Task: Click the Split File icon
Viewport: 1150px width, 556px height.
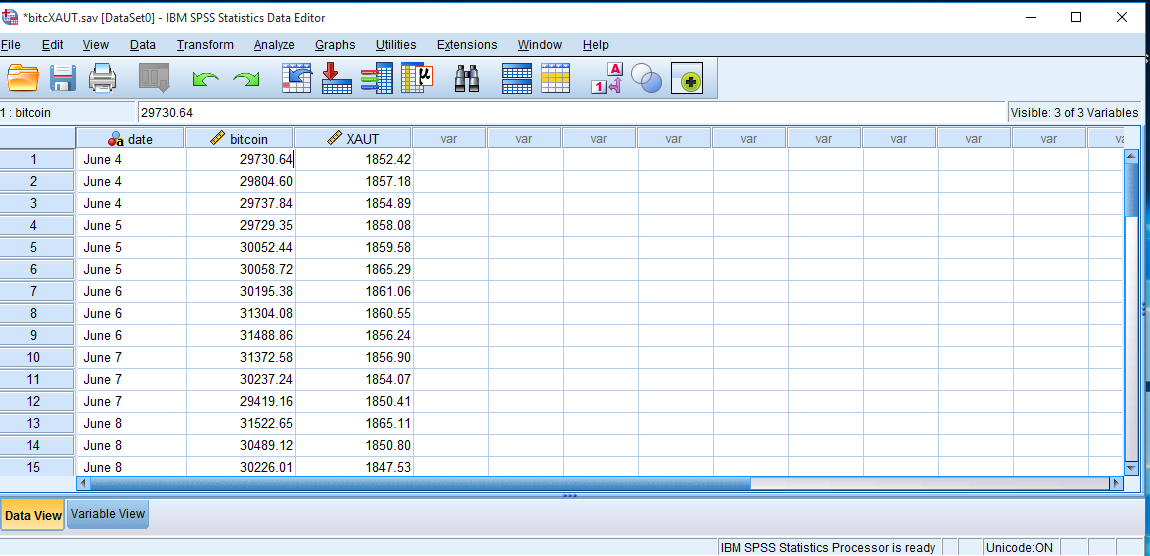Action: pyautogui.click(x=516, y=78)
